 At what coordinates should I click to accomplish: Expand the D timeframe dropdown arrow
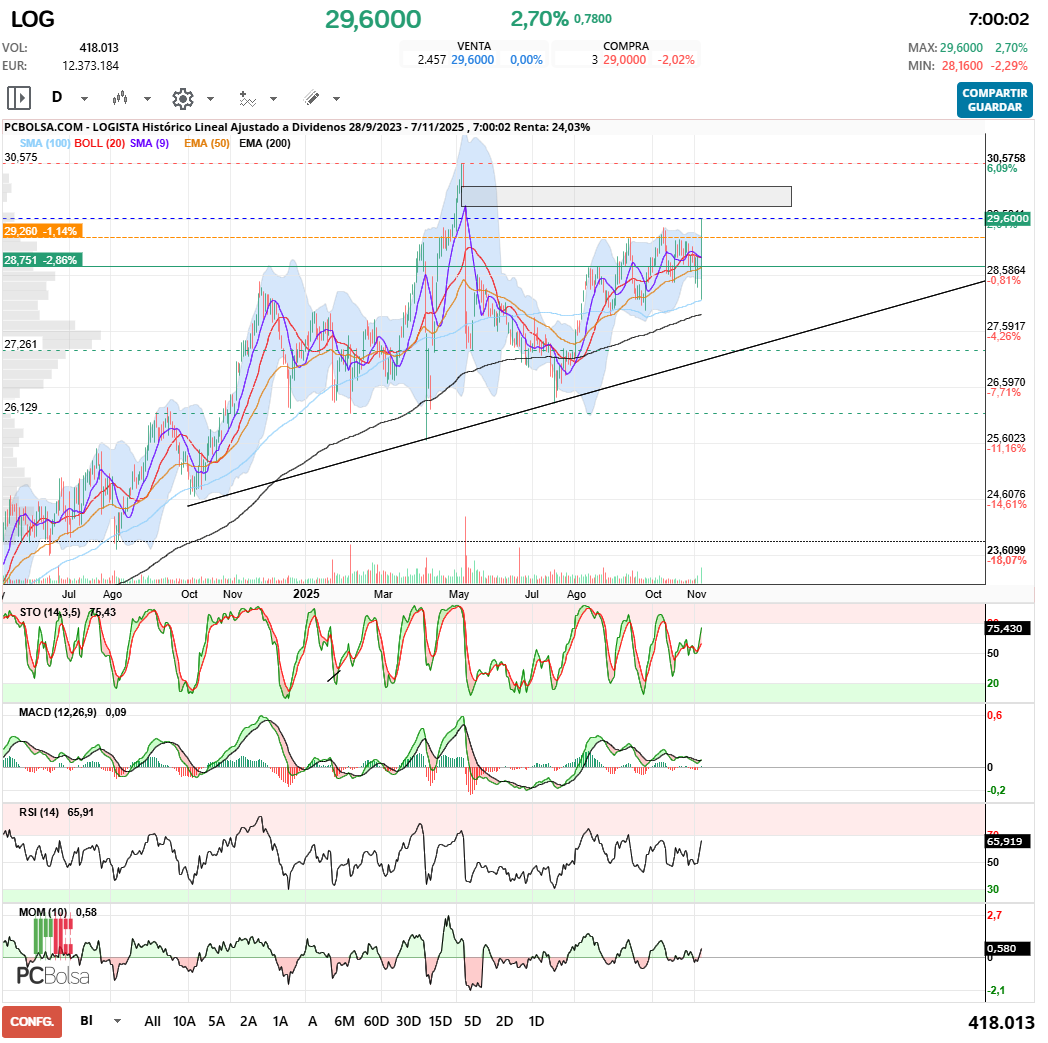pyautogui.click(x=84, y=99)
